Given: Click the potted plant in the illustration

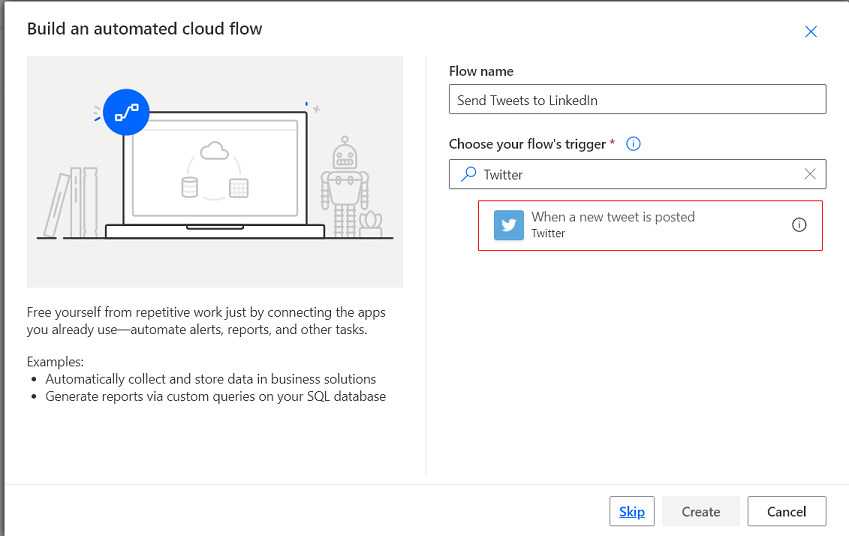Looking at the screenshot, I should click(x=371, y=225).
